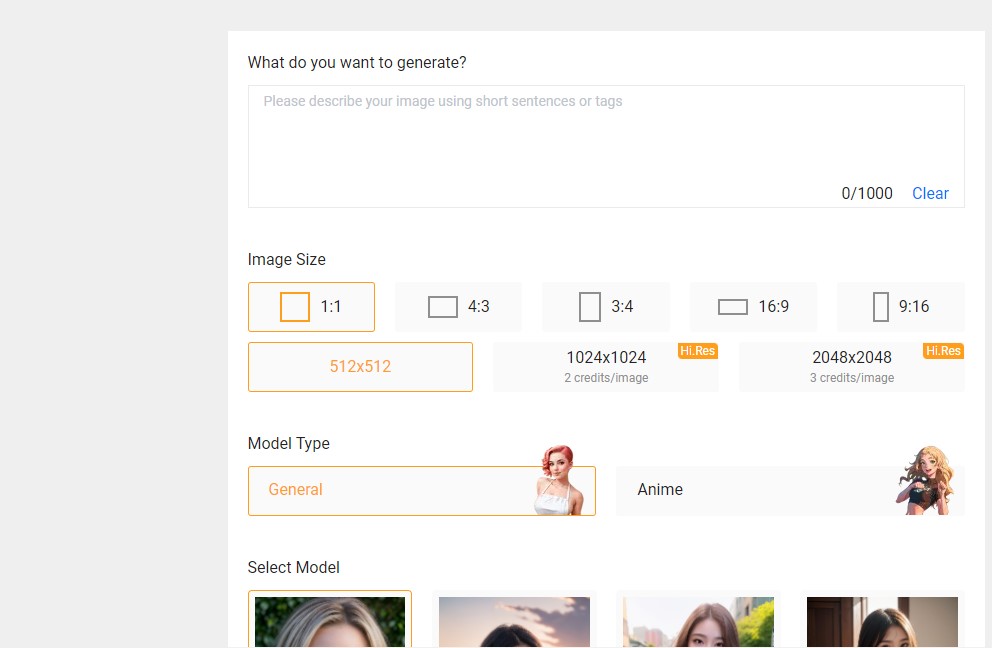Image resolution: width=992 pixels, height=648 pixels.
Task: Pick the 3:4 portrait ratio icon
Action: click(x=590, y=307)
